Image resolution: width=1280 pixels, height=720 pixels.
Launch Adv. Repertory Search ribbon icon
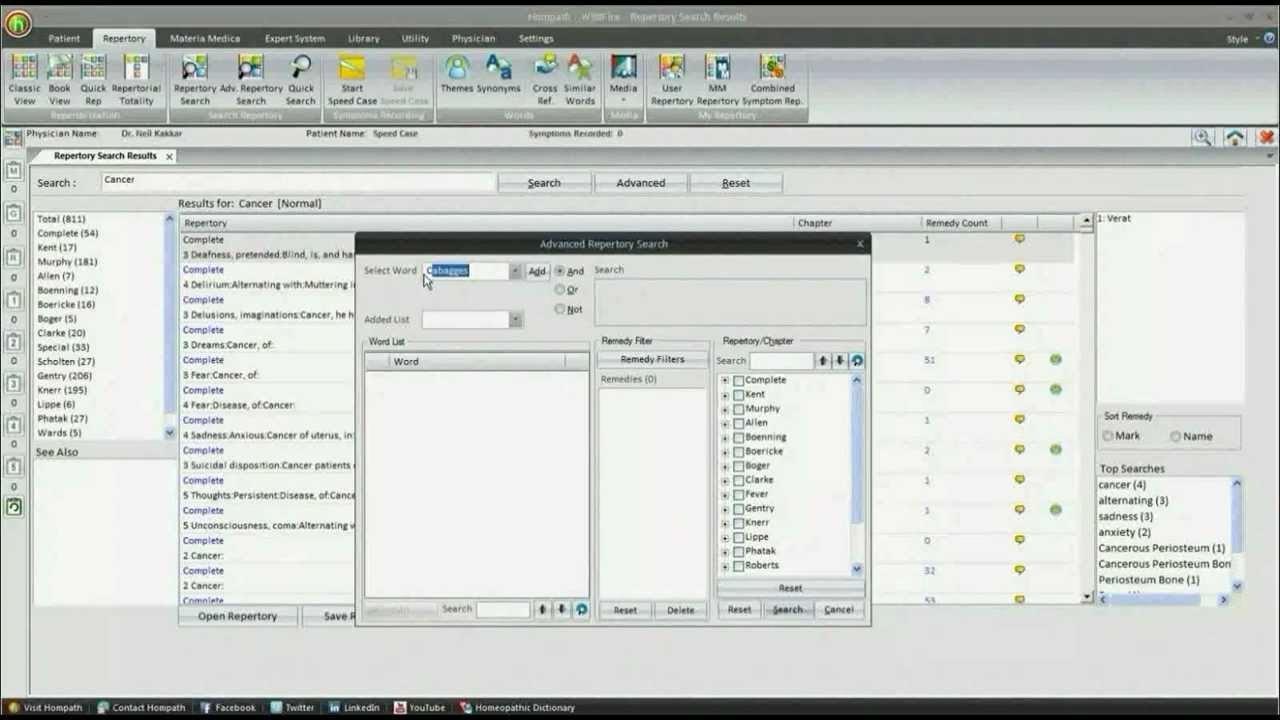coord(251,80)
